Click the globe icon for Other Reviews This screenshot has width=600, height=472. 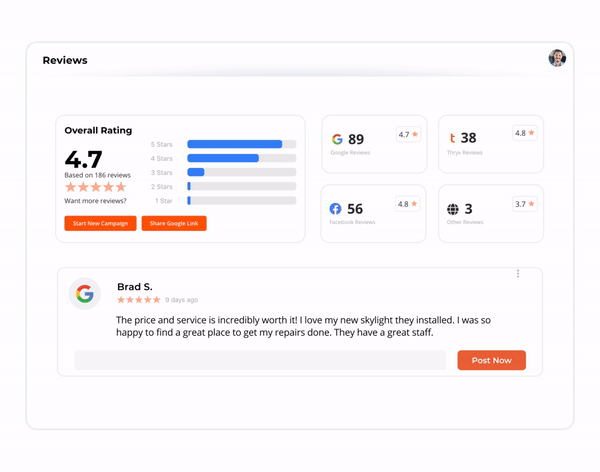coord(453,209)
